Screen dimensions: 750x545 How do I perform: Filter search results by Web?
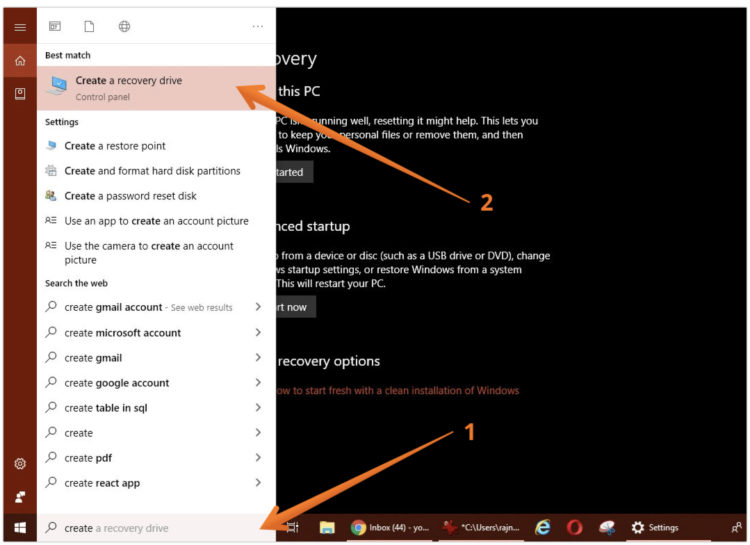click(124, 26)
